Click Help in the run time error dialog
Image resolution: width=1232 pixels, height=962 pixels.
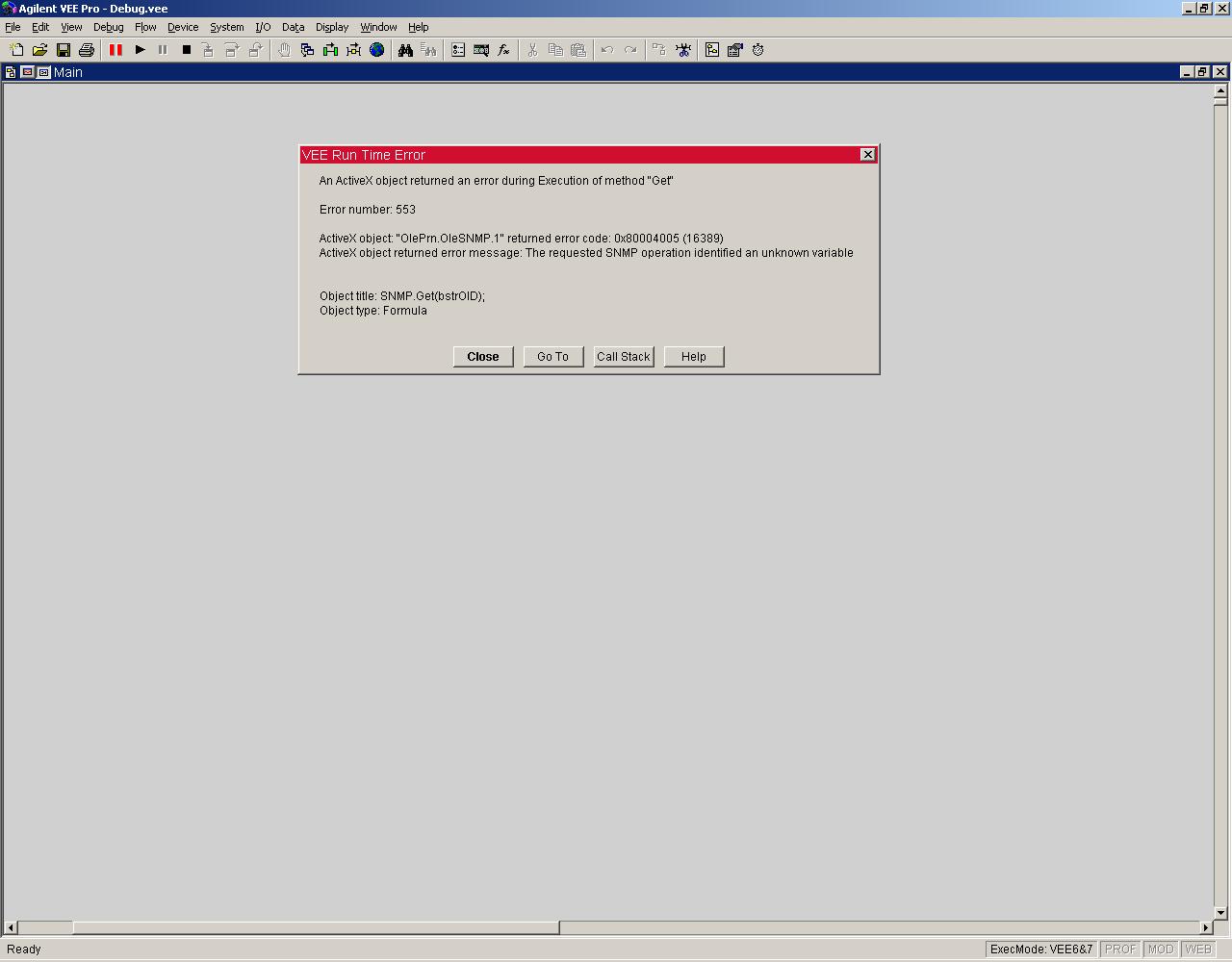[x=694, y=357]
